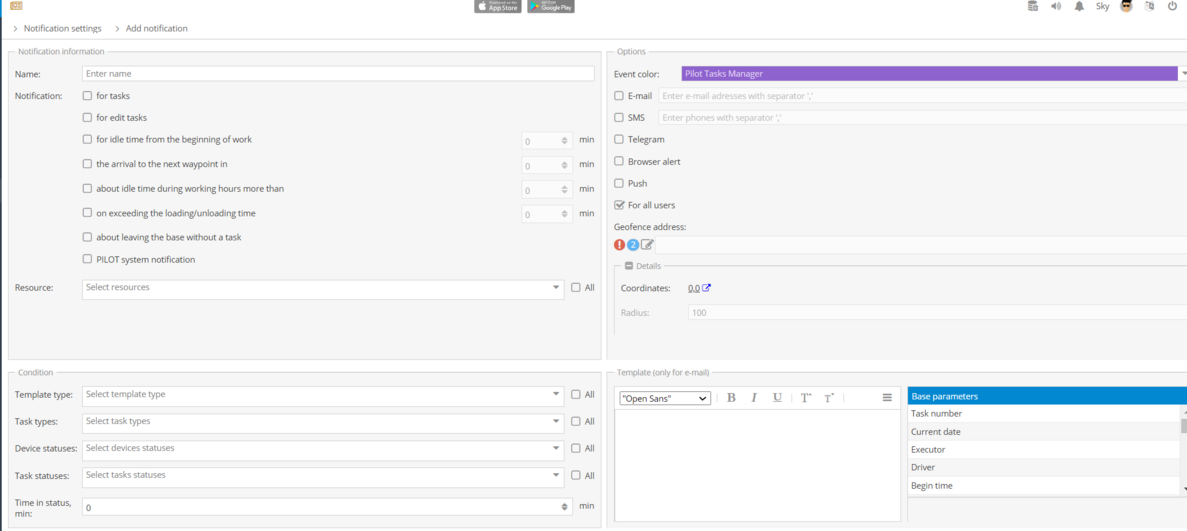Image resolution: width=1187 pixels, height=531 pixels.
Task: Click the 0,0 coordinates link
Action: click(x=693, y=288)
